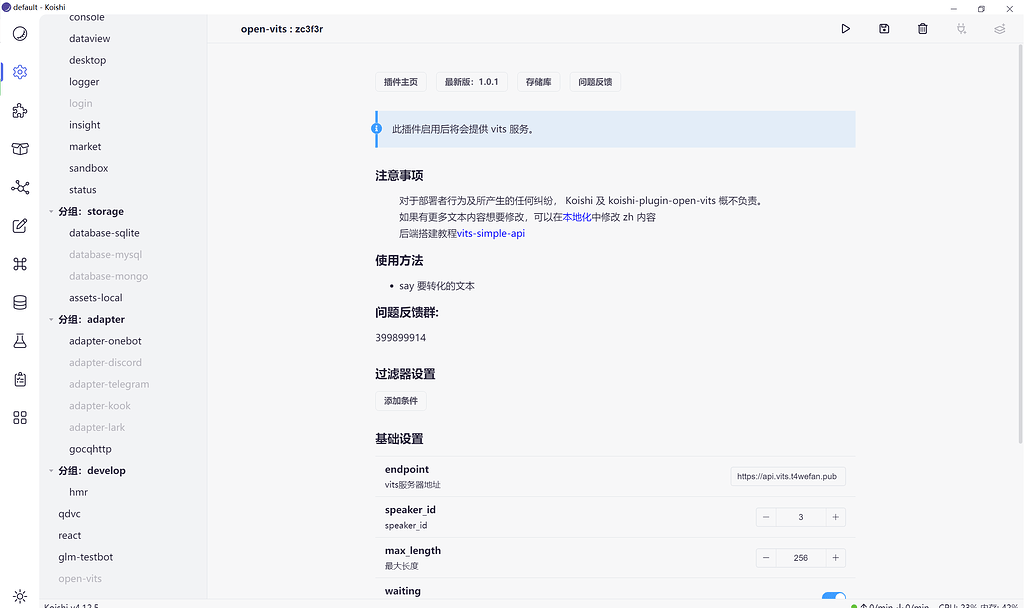Click the add-group layers icon top right
Image resolution: width=1024 pixels, height=608 pixels.
999,29
